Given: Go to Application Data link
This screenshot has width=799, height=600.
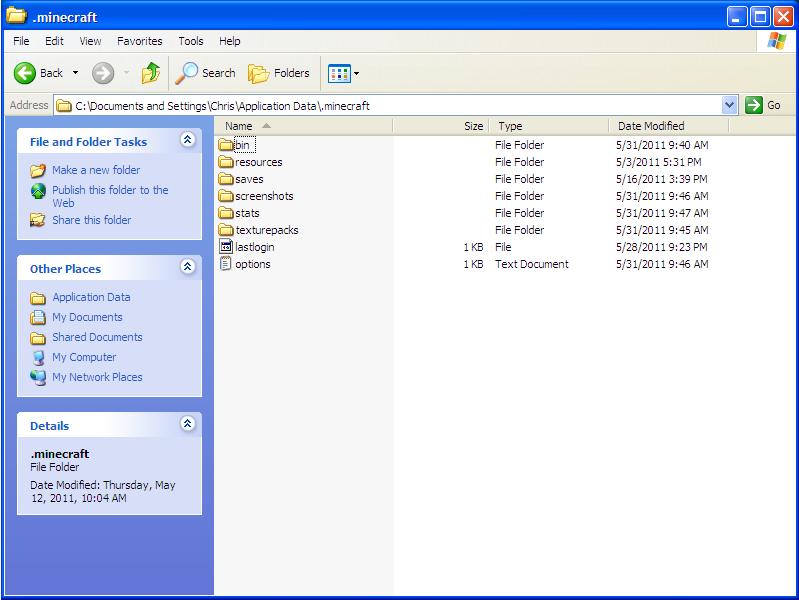Looking at the screenshot, I should click(91, 297).
